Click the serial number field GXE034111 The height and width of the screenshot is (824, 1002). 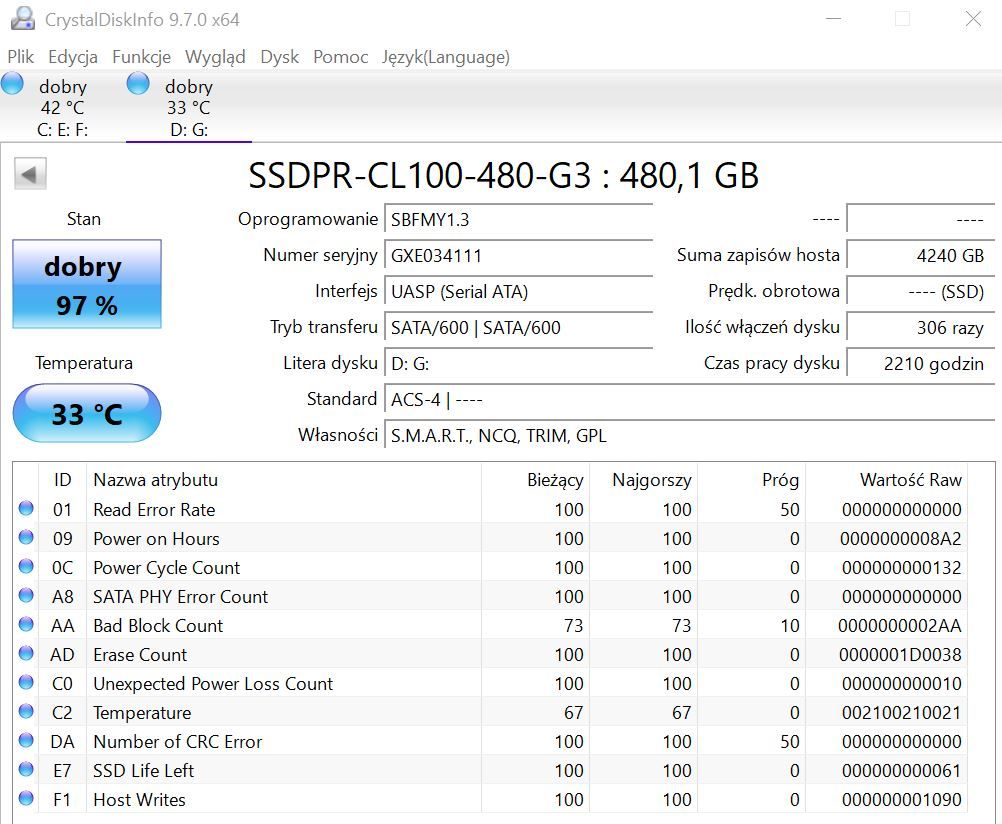coord(518,255)
